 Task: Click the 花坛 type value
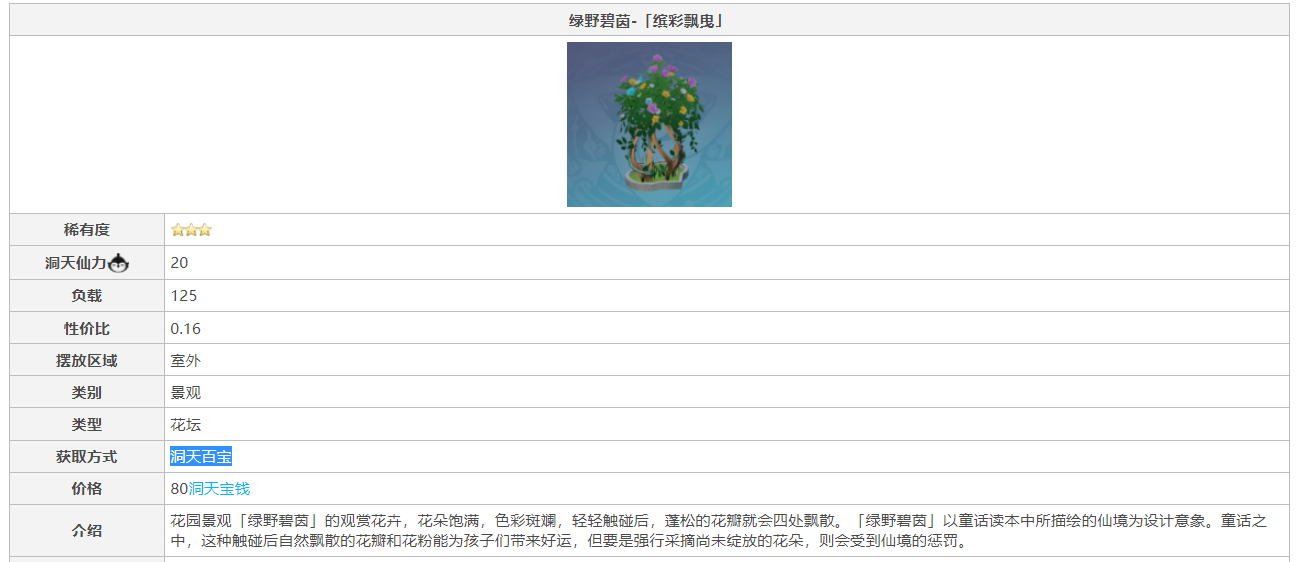[x=186, y=424]
